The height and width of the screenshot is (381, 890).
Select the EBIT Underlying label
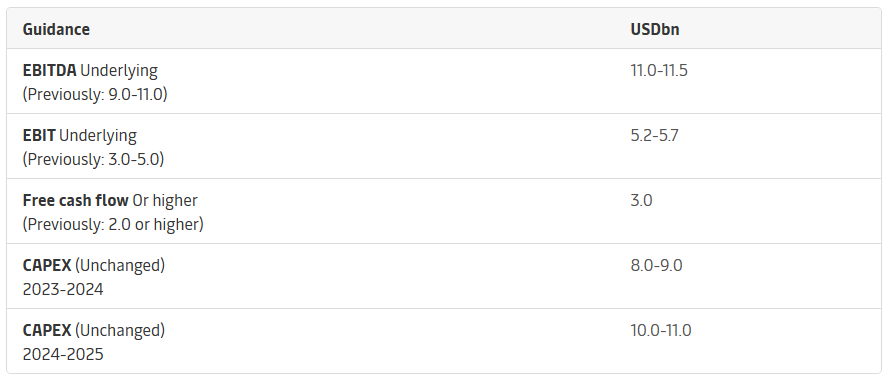click(x=79, y=135)
